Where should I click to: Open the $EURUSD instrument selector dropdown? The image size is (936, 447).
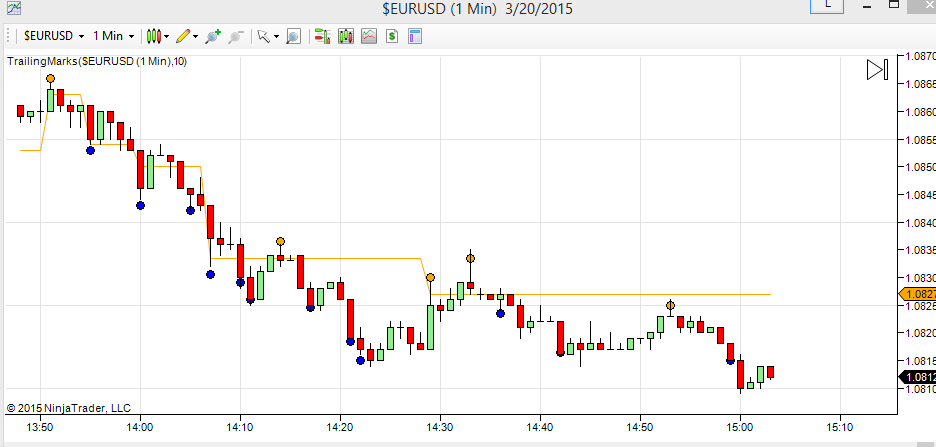pyautogui.click(x=53, y=36)
